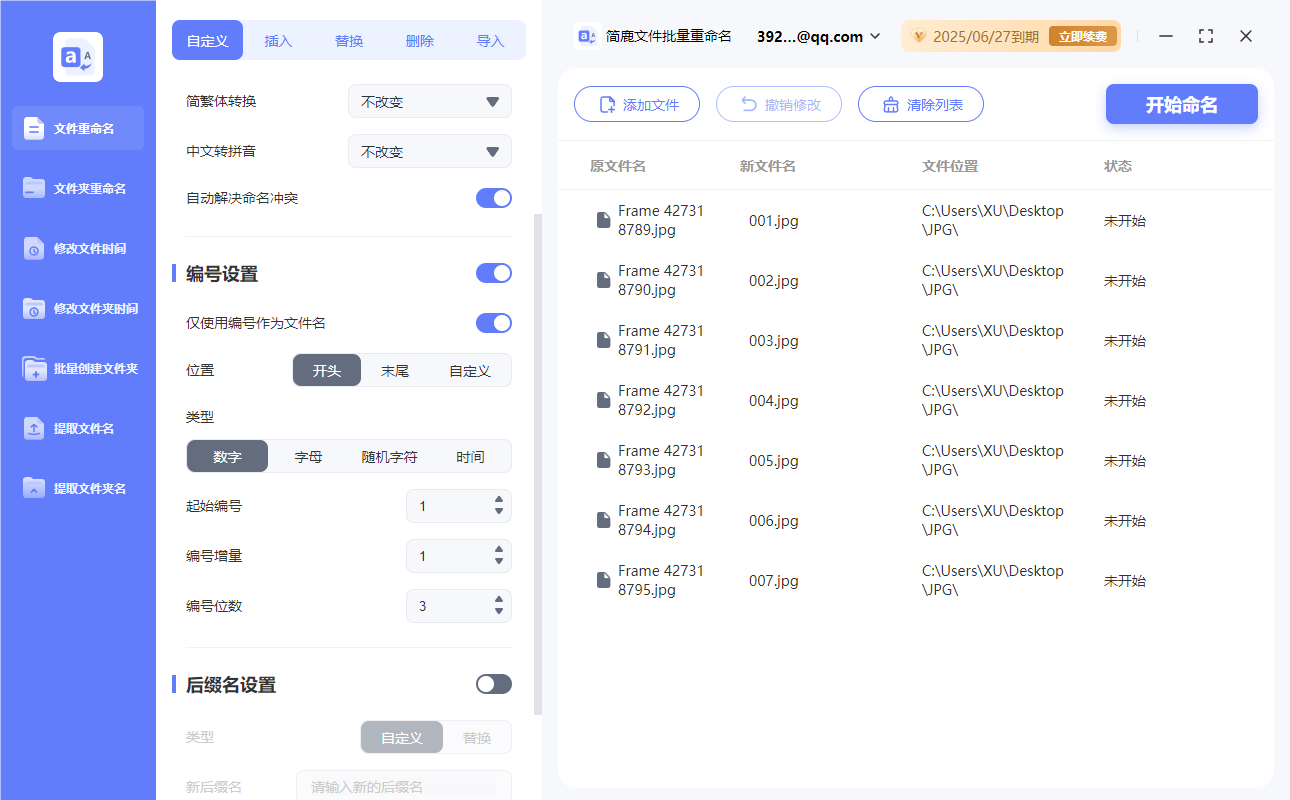Screen dimensions: 1290x800
Task: Open the 修改文件夹时间 tool
Action: point(77,308)
